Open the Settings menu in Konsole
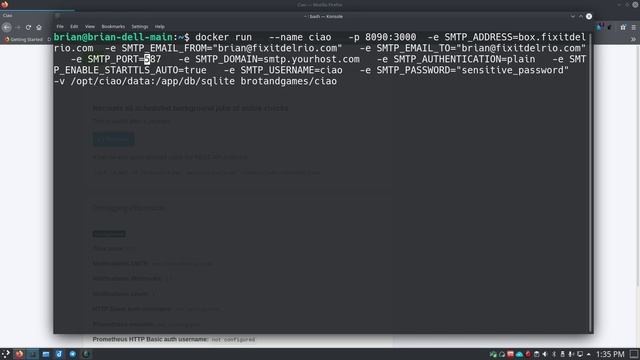 [x=140, y=27]
